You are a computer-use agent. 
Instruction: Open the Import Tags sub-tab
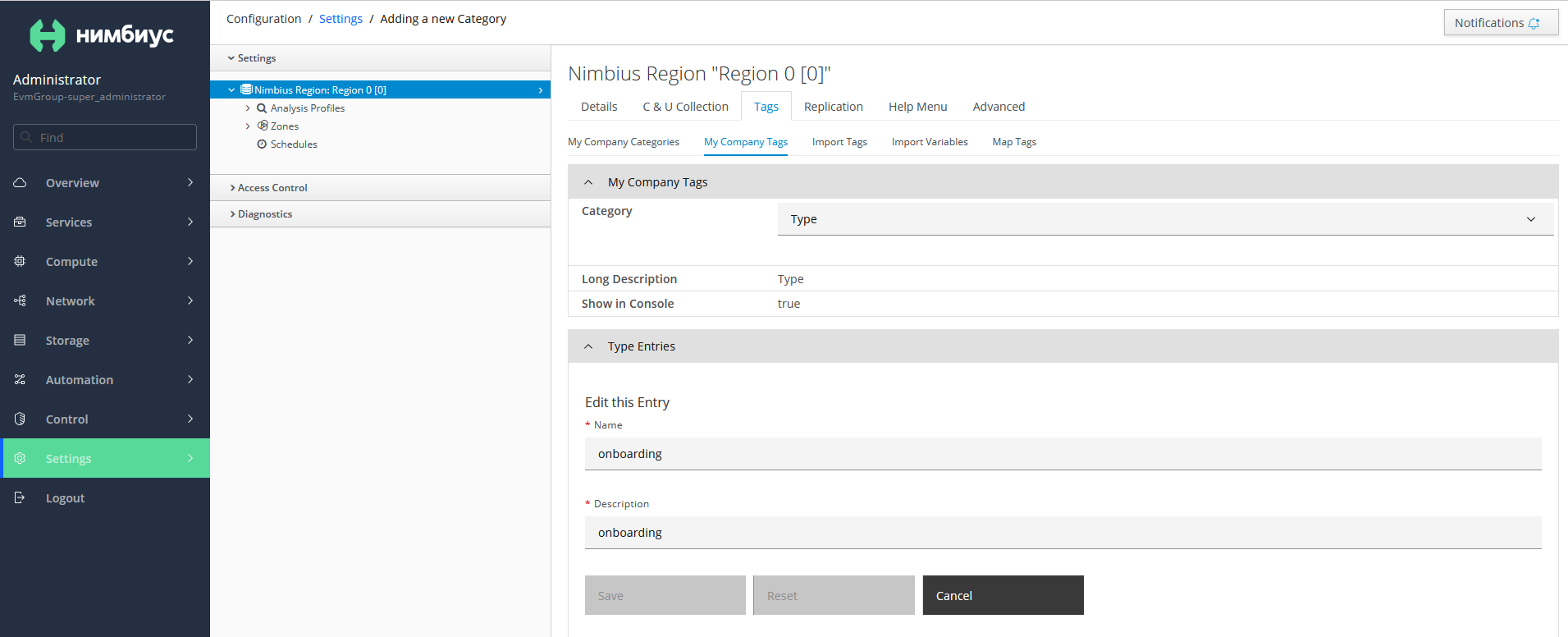coord(839,142)
